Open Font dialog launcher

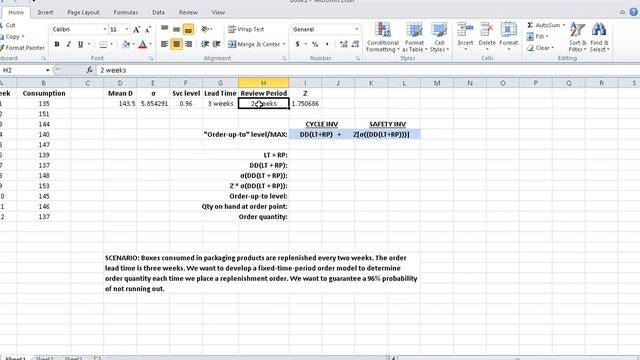(151, 59)
